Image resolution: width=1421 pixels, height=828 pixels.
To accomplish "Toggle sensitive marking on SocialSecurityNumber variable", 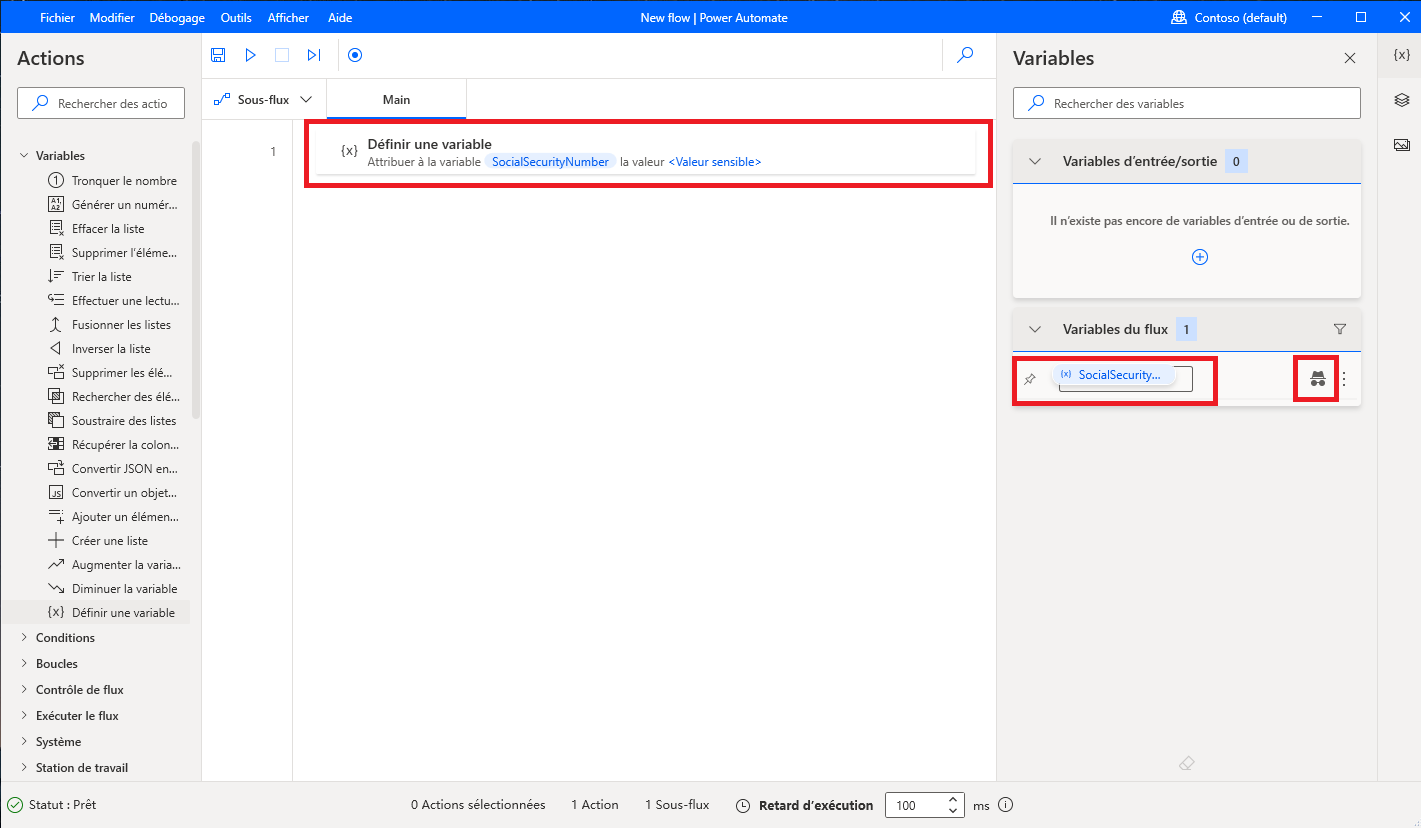I will (x=1318, y=379).
